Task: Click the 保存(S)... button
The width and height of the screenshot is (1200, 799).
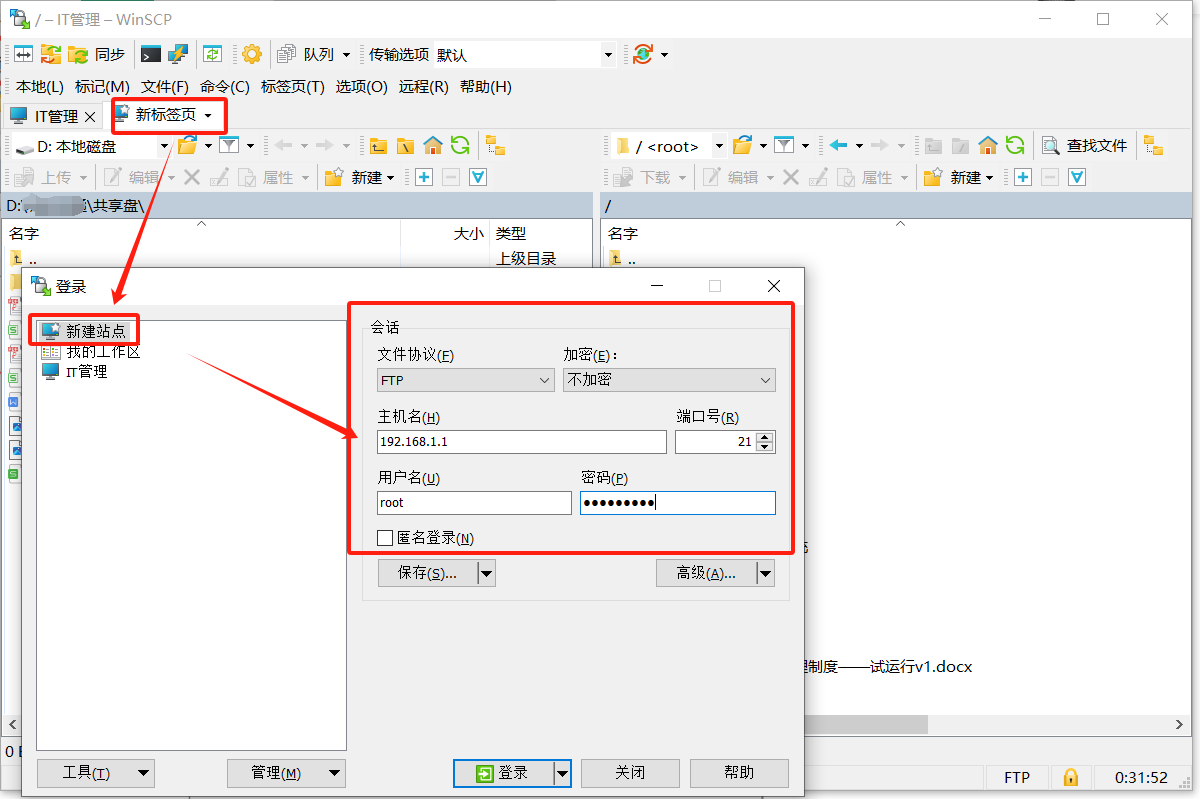Action: click(427, 573)
